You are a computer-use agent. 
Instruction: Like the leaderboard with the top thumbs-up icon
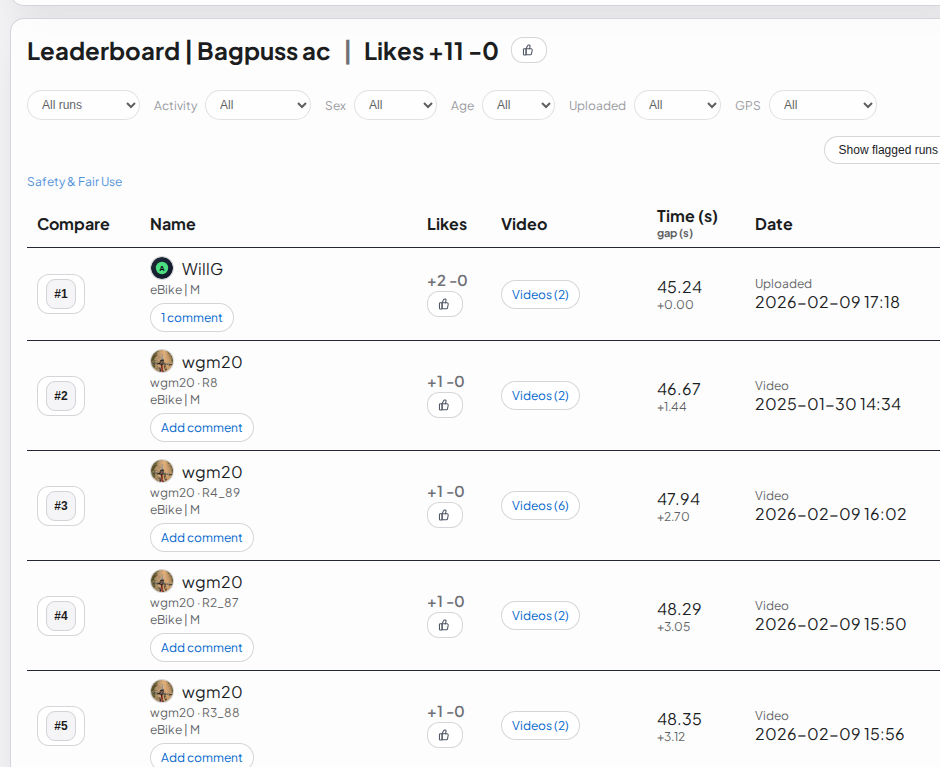[528, 50]
